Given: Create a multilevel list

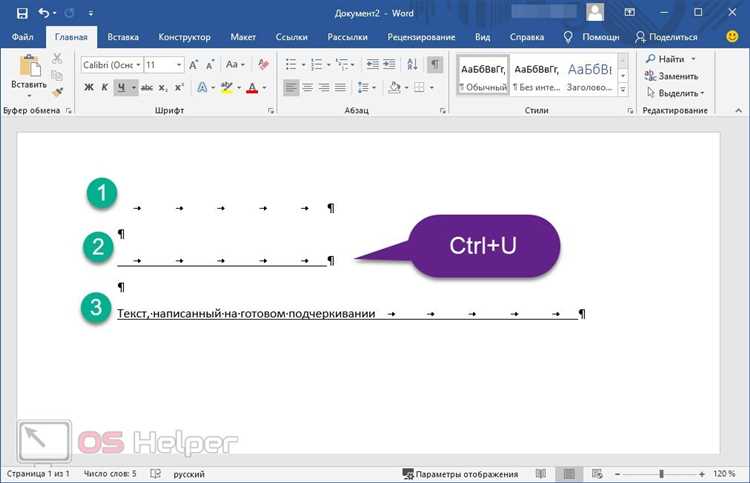Looking at the screenshot, I should coord(342,64).
